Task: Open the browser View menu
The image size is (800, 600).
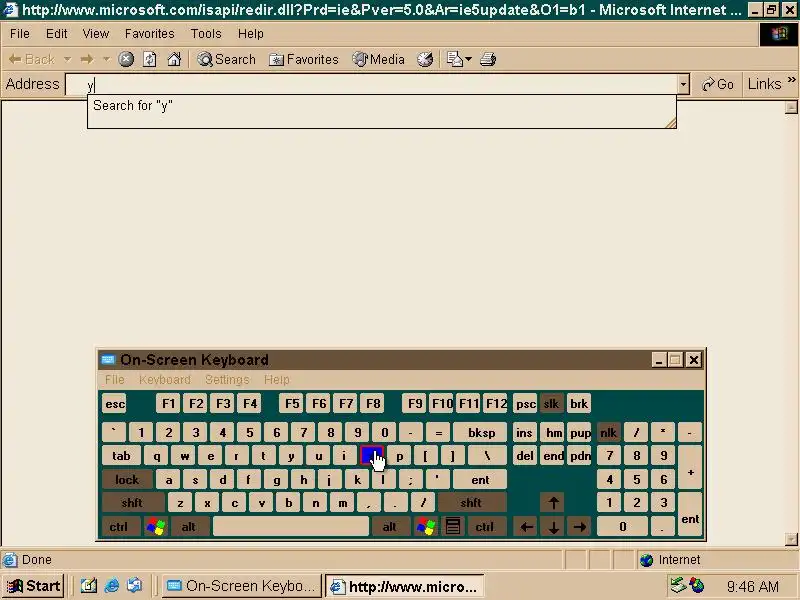Action: click(95, 34)
